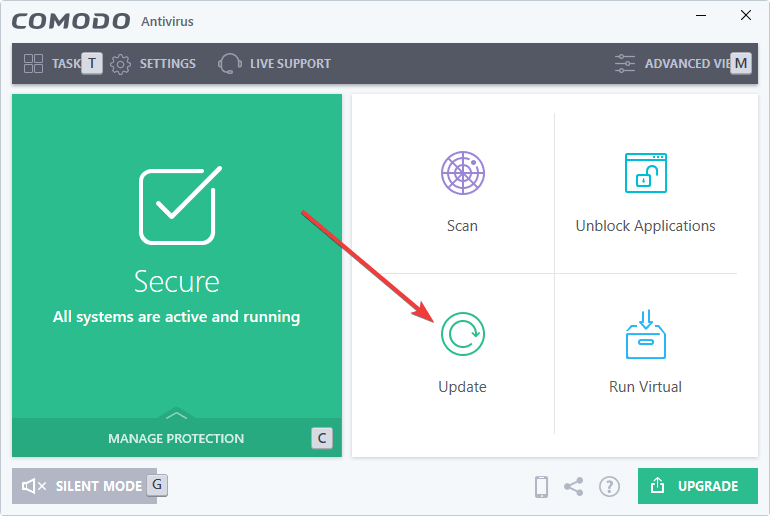Click the M shortcut key badge
The image size is (770, 516).
point(741,63)
